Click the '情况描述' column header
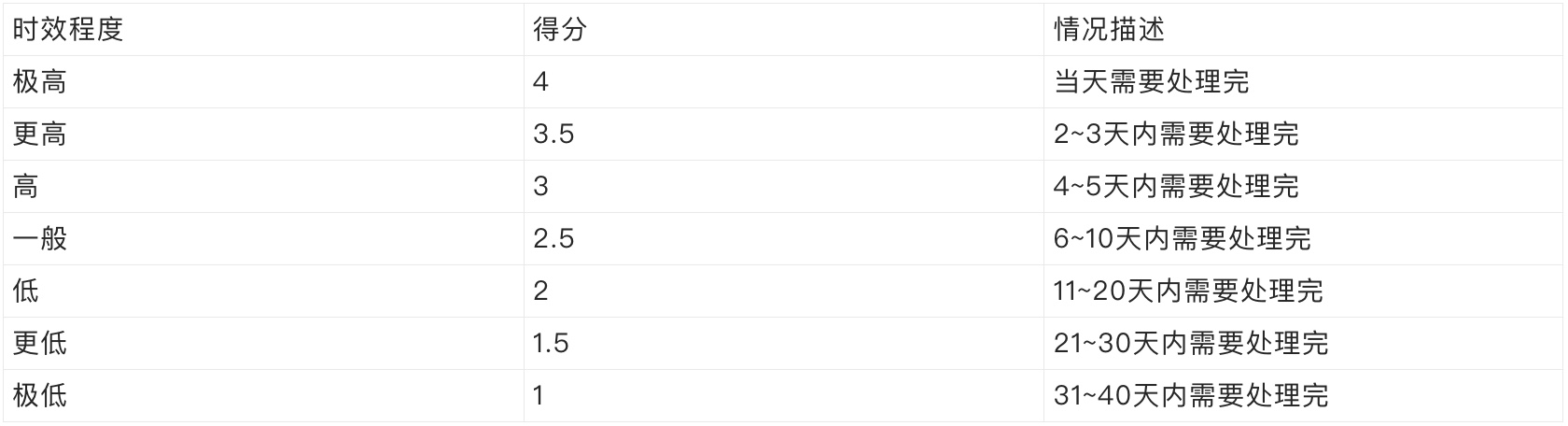The height and width of the screenshot is (426, 1568). tap(1109, 30)
